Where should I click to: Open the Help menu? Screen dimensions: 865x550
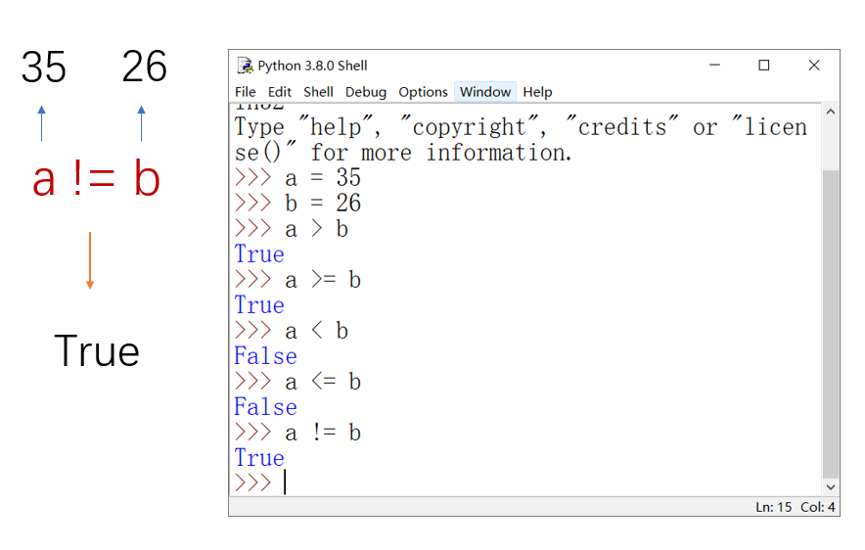[537, 92]
